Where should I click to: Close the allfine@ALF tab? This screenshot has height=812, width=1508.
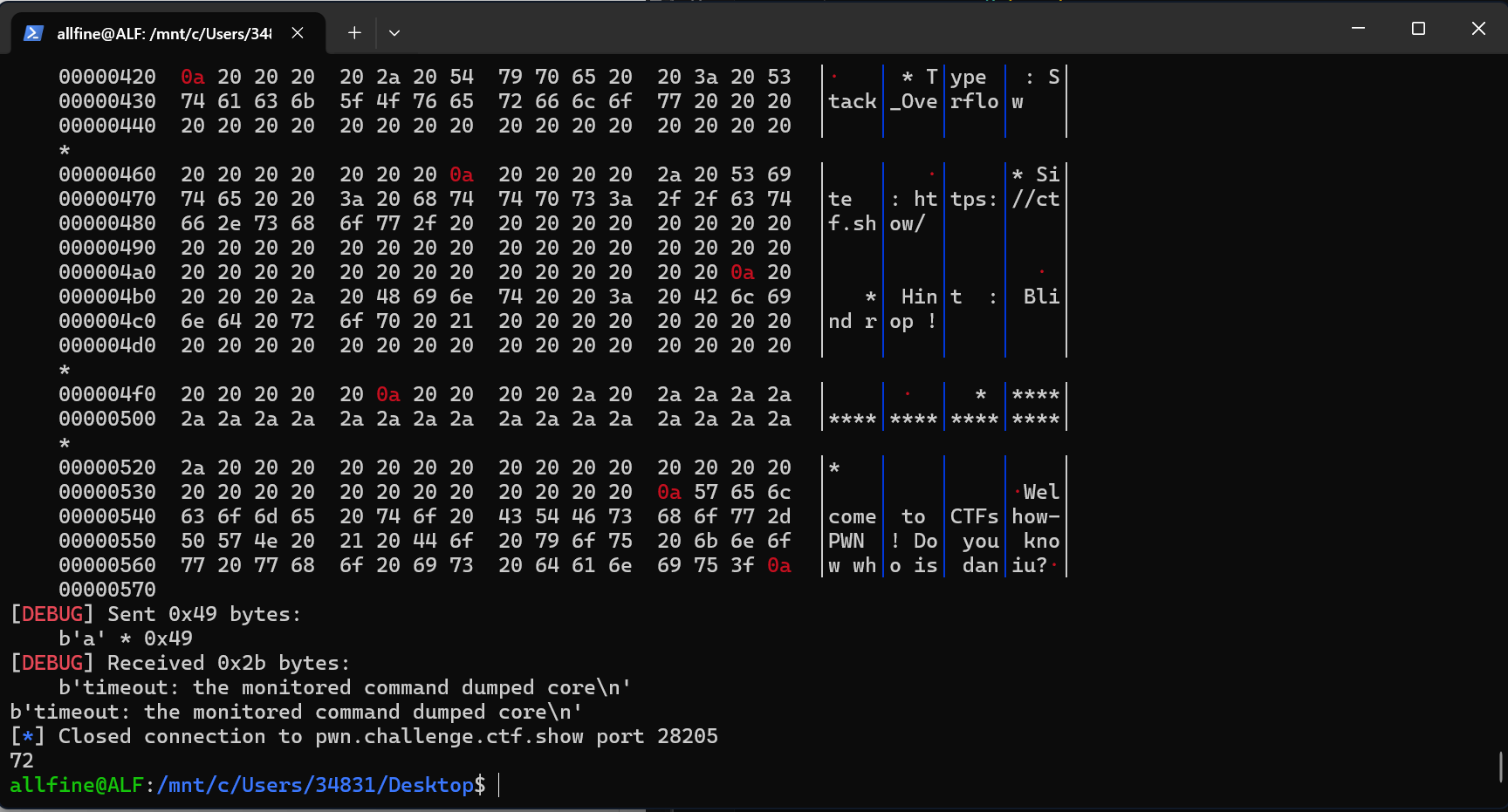298,33
